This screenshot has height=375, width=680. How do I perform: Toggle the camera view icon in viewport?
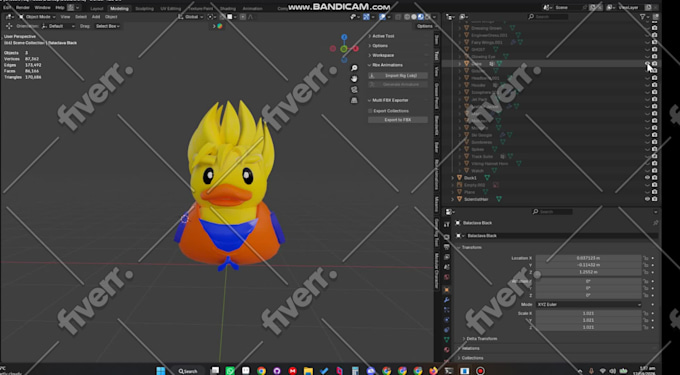354,89
